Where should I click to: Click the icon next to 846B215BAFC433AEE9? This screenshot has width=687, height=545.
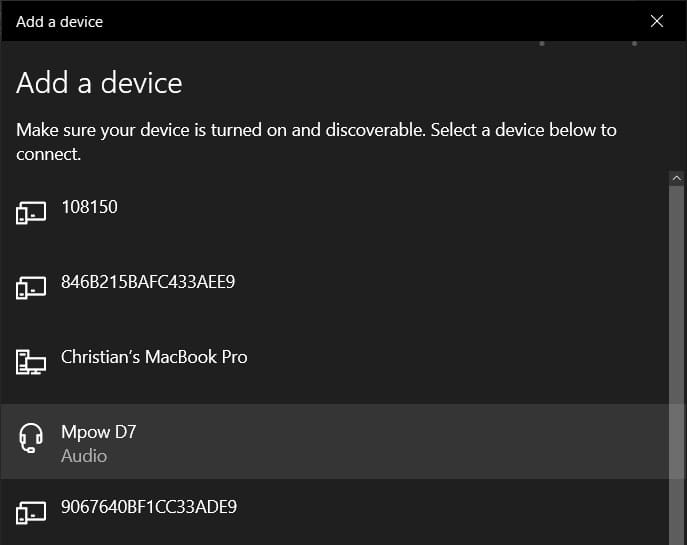[31, 288]
